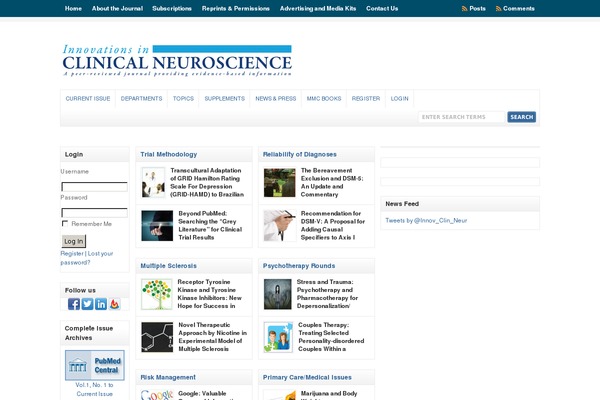Screen dimensions: 600x400
Task: Open the Posts RSS feed
Action: [473, 8]
